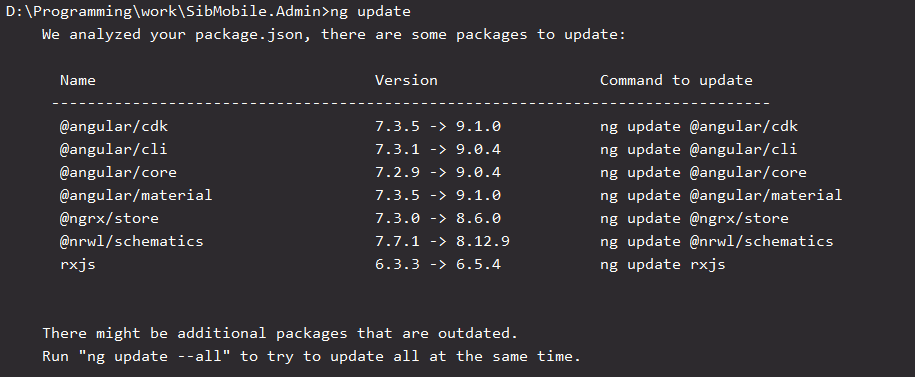The image size is (915, 377).
Task: Click the rxjs package name in the Name column
Action: [x=78, y=265]
